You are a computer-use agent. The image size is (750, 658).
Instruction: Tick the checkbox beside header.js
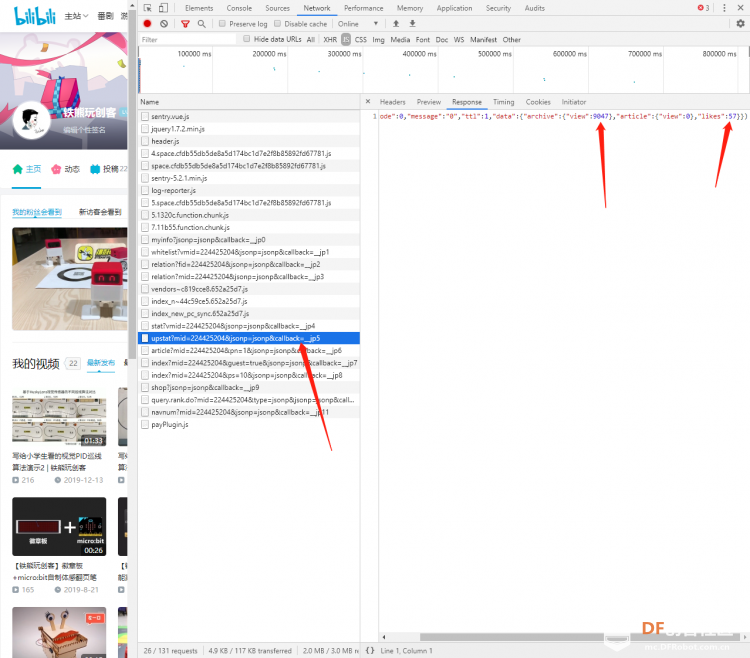click(145, 141)
